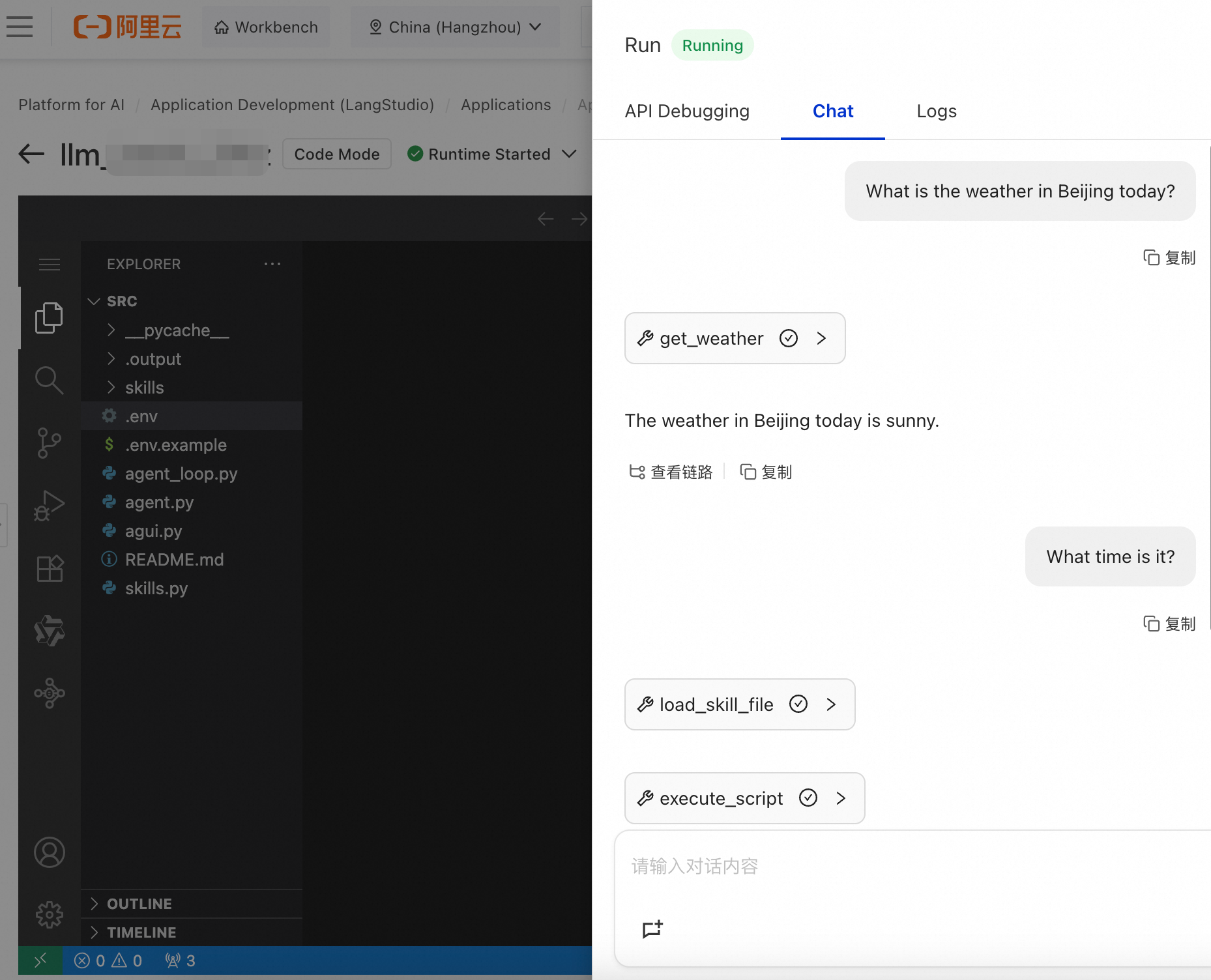Copy the sunny weather answer
The height and width of the screenshot is (980, 1211).
(x=766, y=472)
